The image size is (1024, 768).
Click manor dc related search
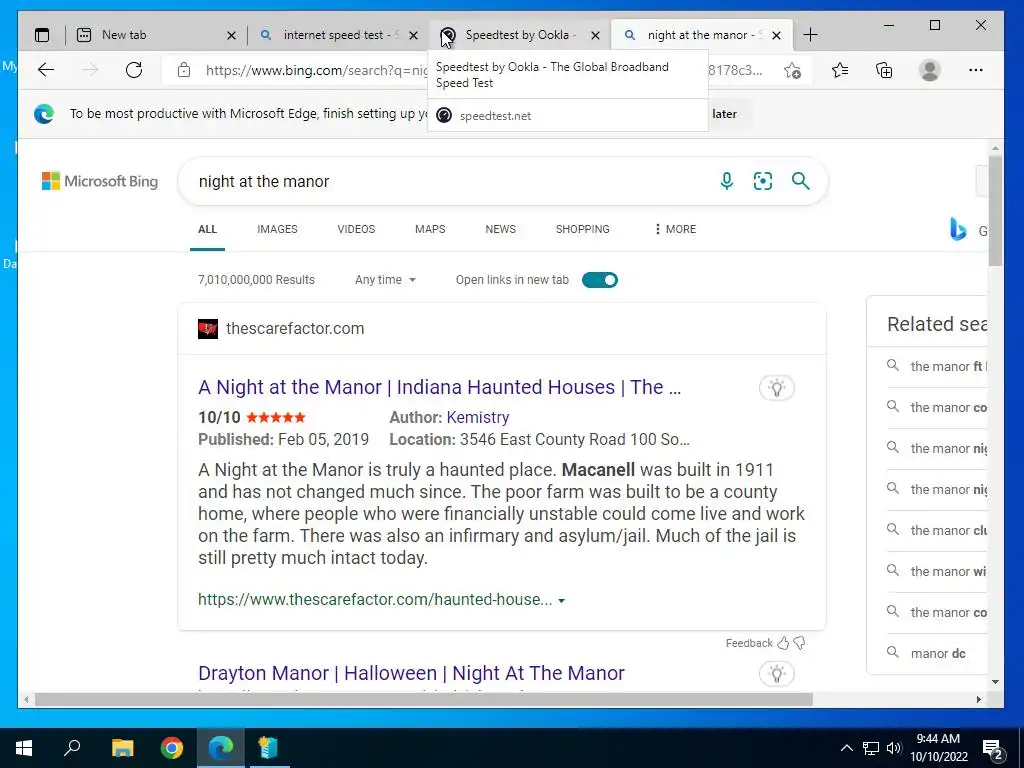[937, 653]
